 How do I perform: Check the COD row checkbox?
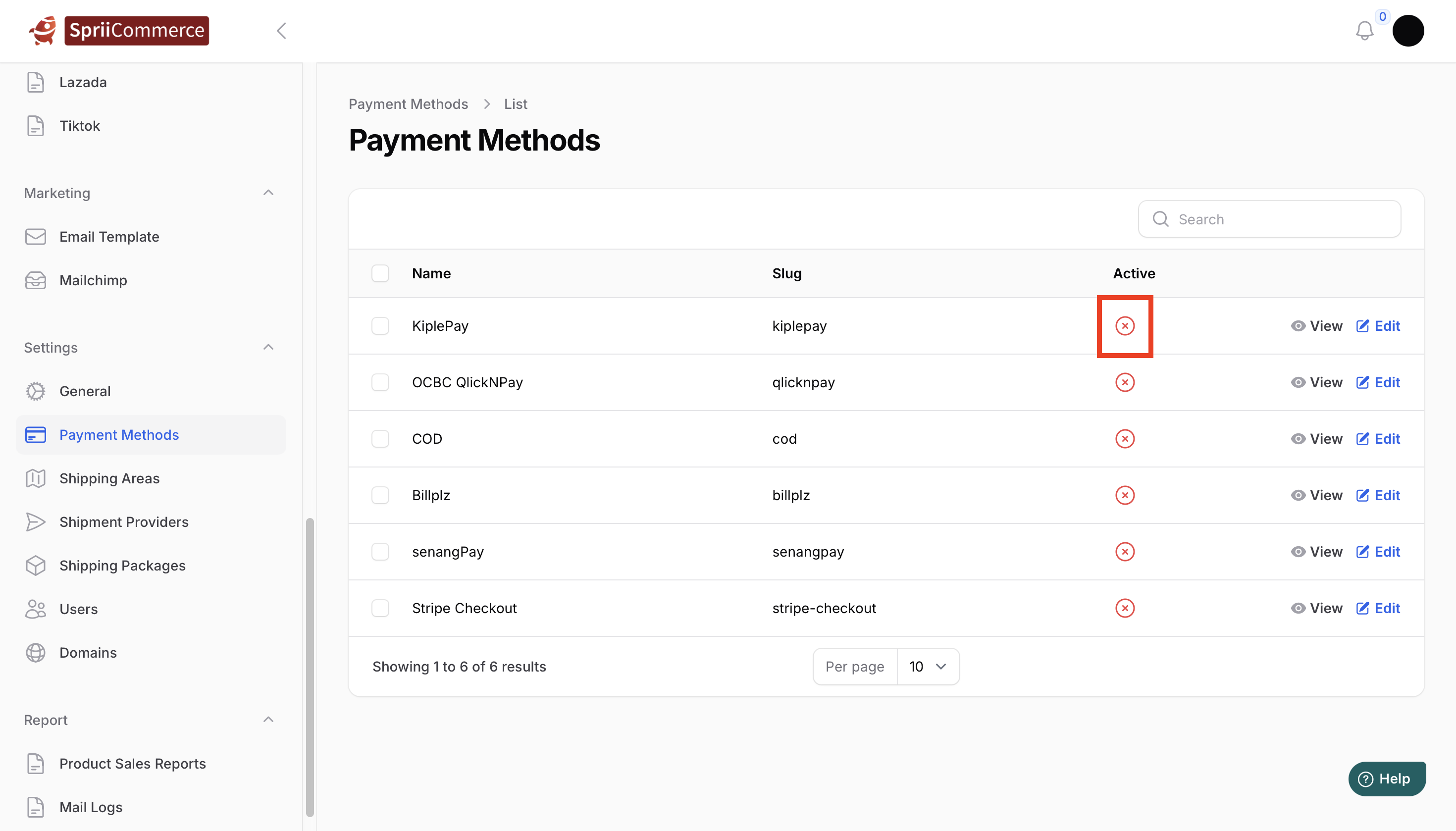coord(380,439)
